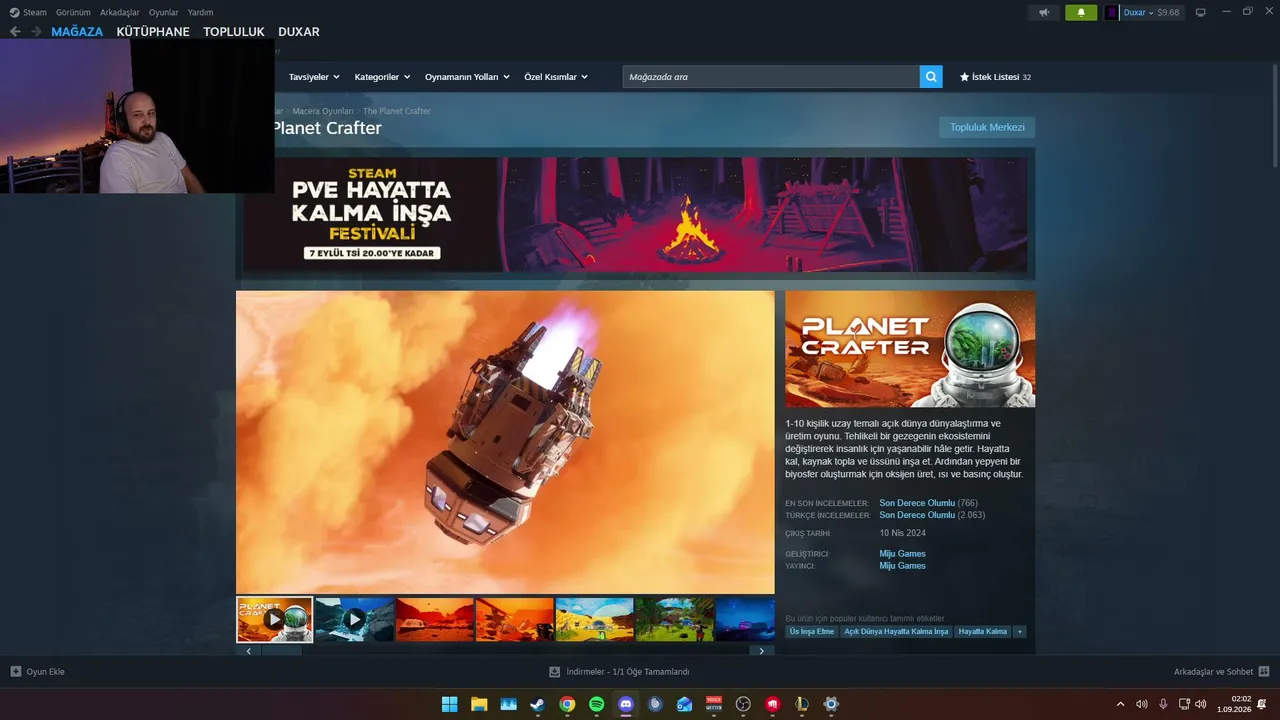Switch to Big Picture mode monitor icon
This screenshot has height=720, width=1280.
tap(1201, 13)
